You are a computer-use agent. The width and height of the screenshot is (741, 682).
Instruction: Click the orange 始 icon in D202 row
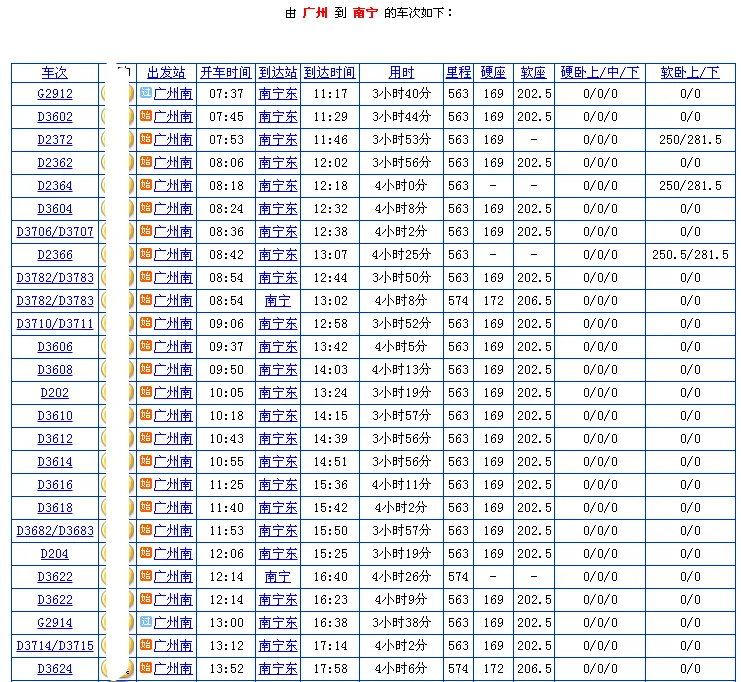146,392
